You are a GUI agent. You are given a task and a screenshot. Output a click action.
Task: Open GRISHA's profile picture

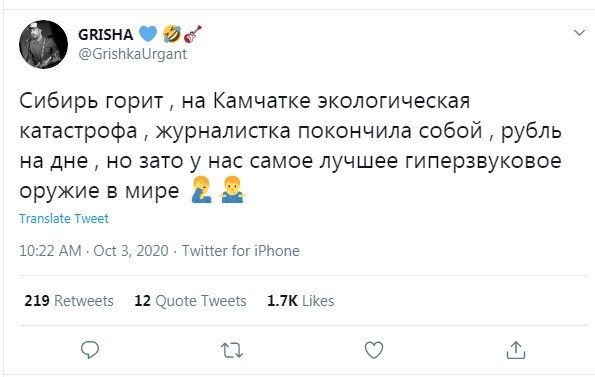pyautogui.click(x=43, y=44)
